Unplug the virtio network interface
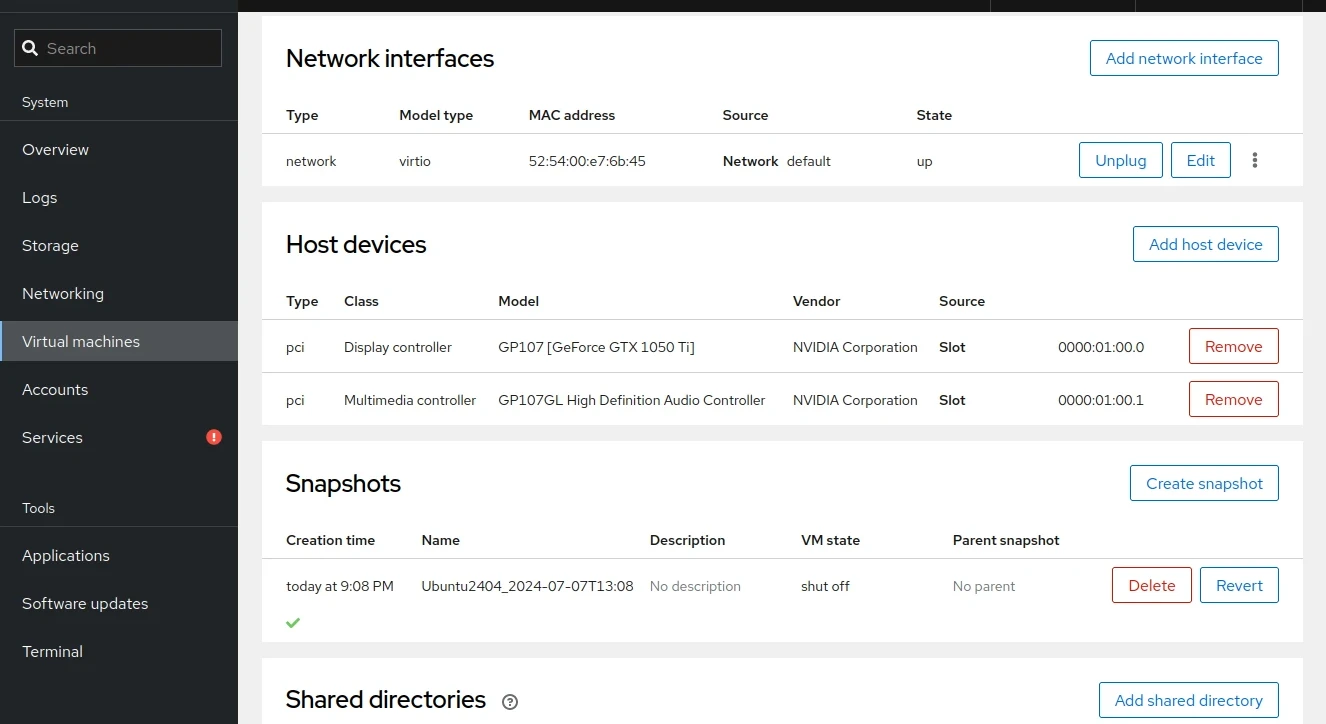1326x724 pixels. (1120, 160)
